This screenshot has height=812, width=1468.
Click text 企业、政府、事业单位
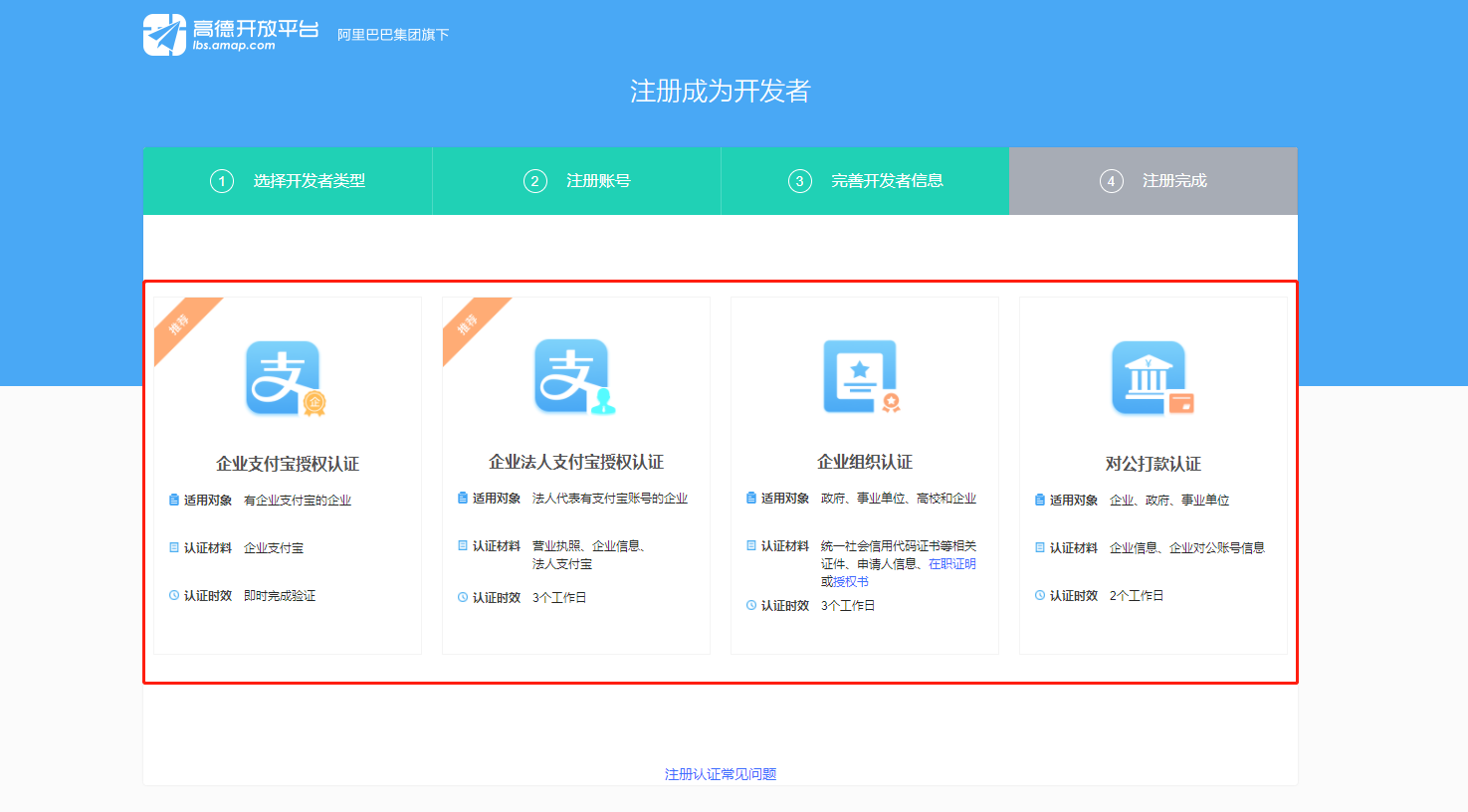(1169, 501)
